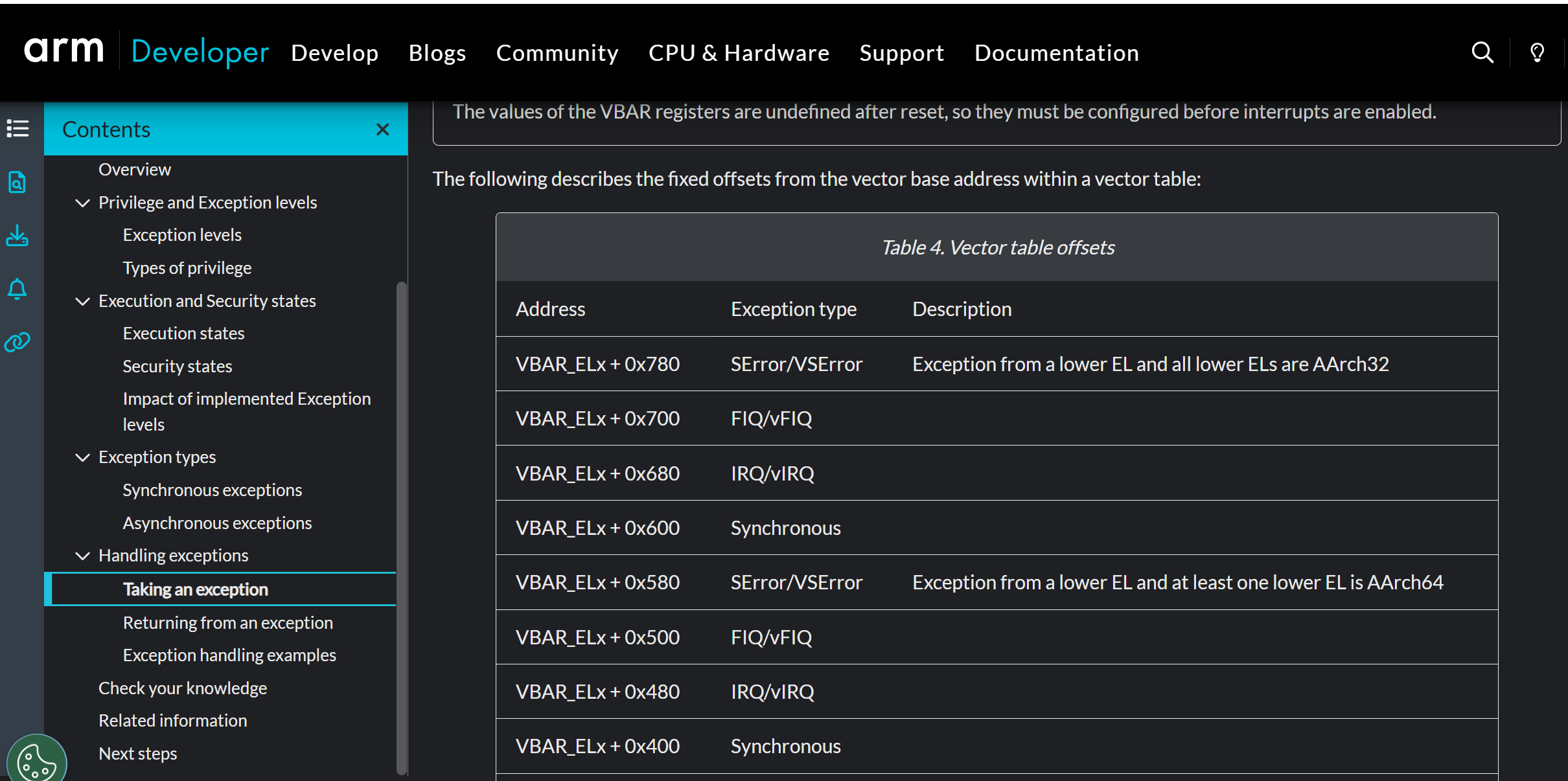Click the copy link chain icon
1568x781 pixels.
click(x=17, y=342)
